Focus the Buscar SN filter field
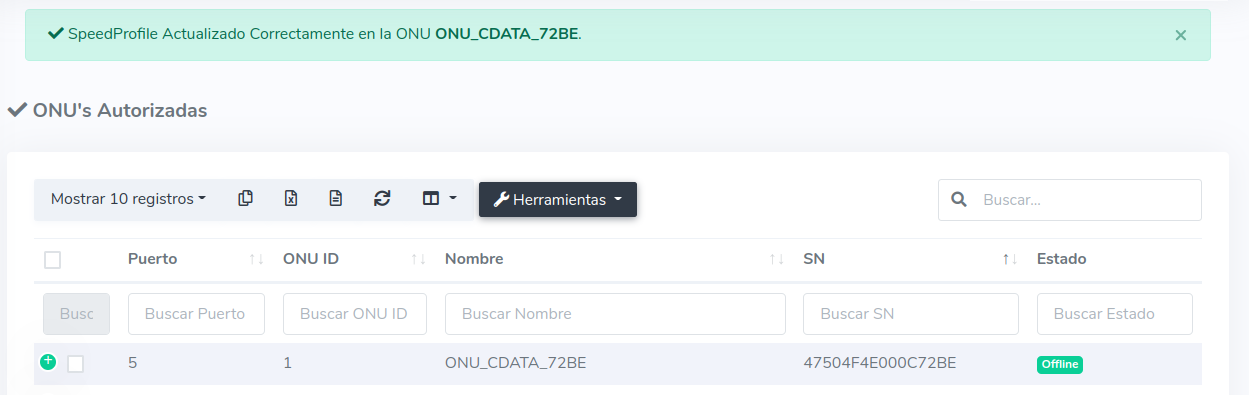The image size is (1249, 395). pyautogui.click(x=911, y=314)
